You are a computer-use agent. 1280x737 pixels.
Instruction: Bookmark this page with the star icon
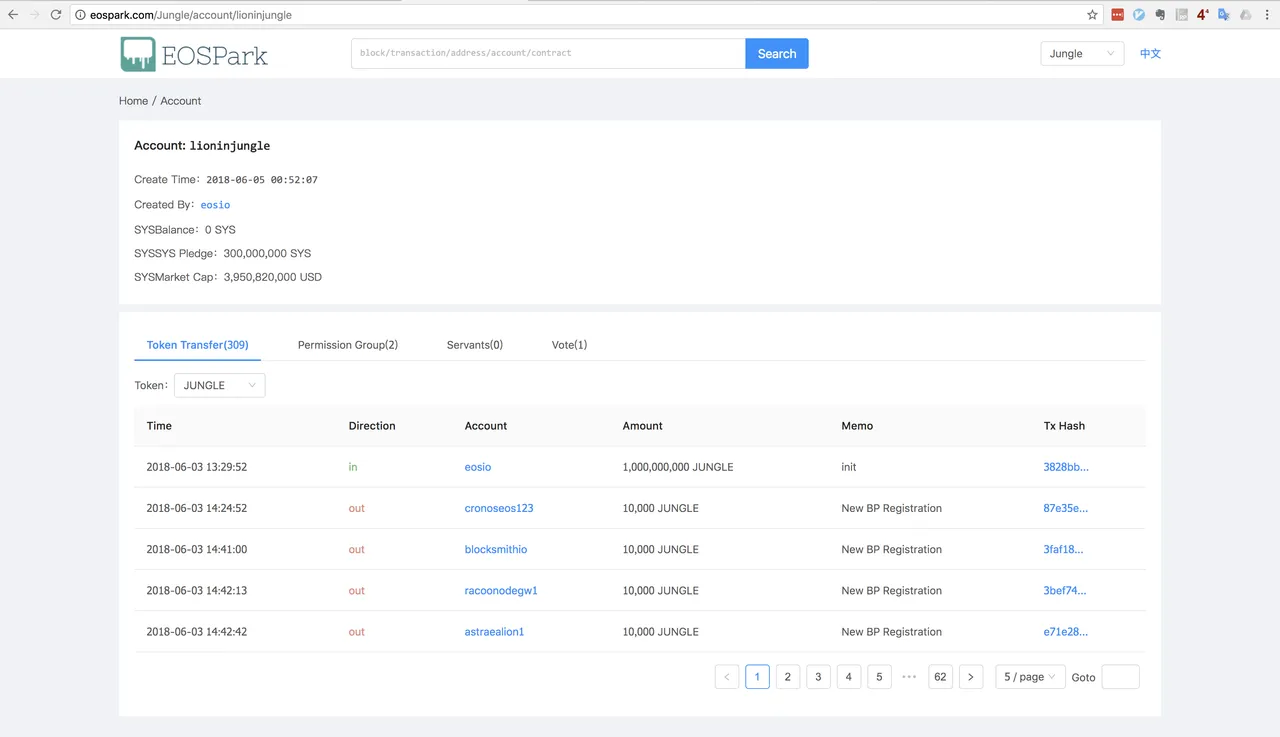tap(1092, 15)
